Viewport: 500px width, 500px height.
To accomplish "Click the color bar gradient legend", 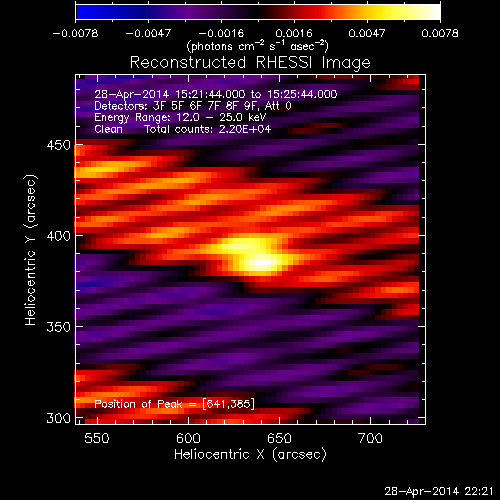I will [258, 12].
